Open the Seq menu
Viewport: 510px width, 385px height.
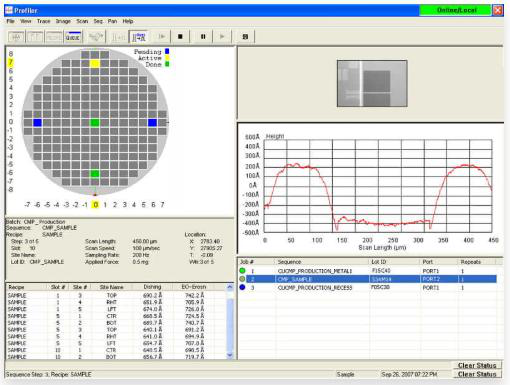pyautogui.click(x=98, y=21)
